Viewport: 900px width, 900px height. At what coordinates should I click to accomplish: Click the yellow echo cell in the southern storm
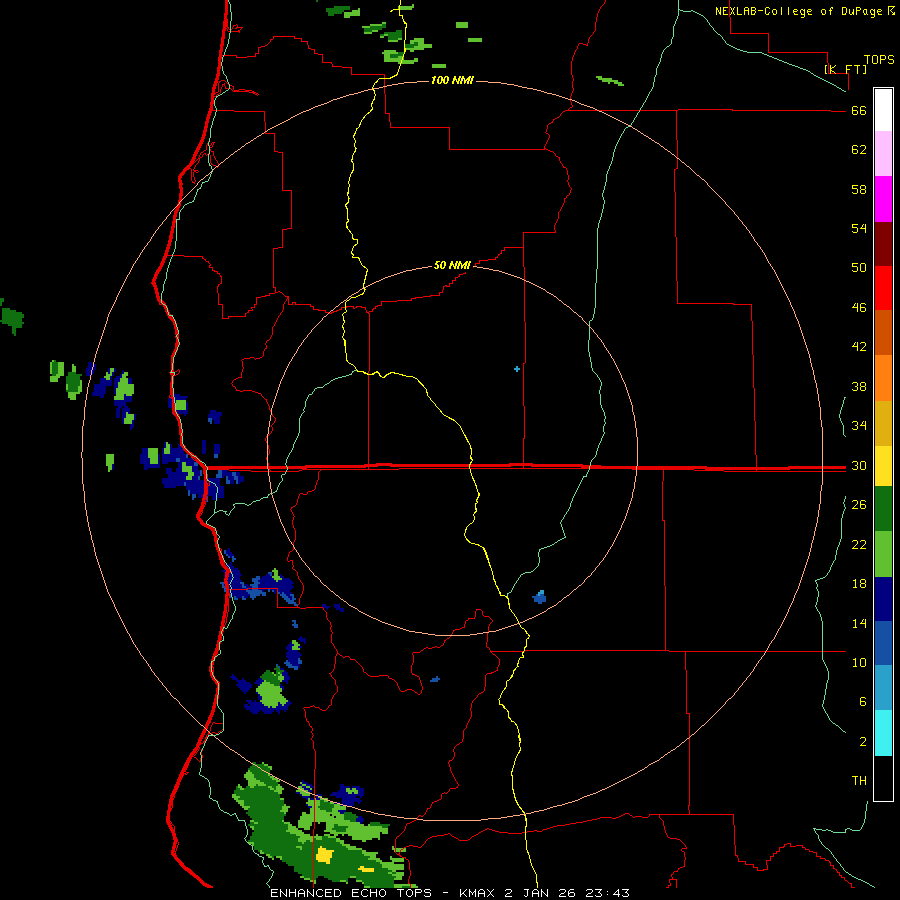(325, 855)
